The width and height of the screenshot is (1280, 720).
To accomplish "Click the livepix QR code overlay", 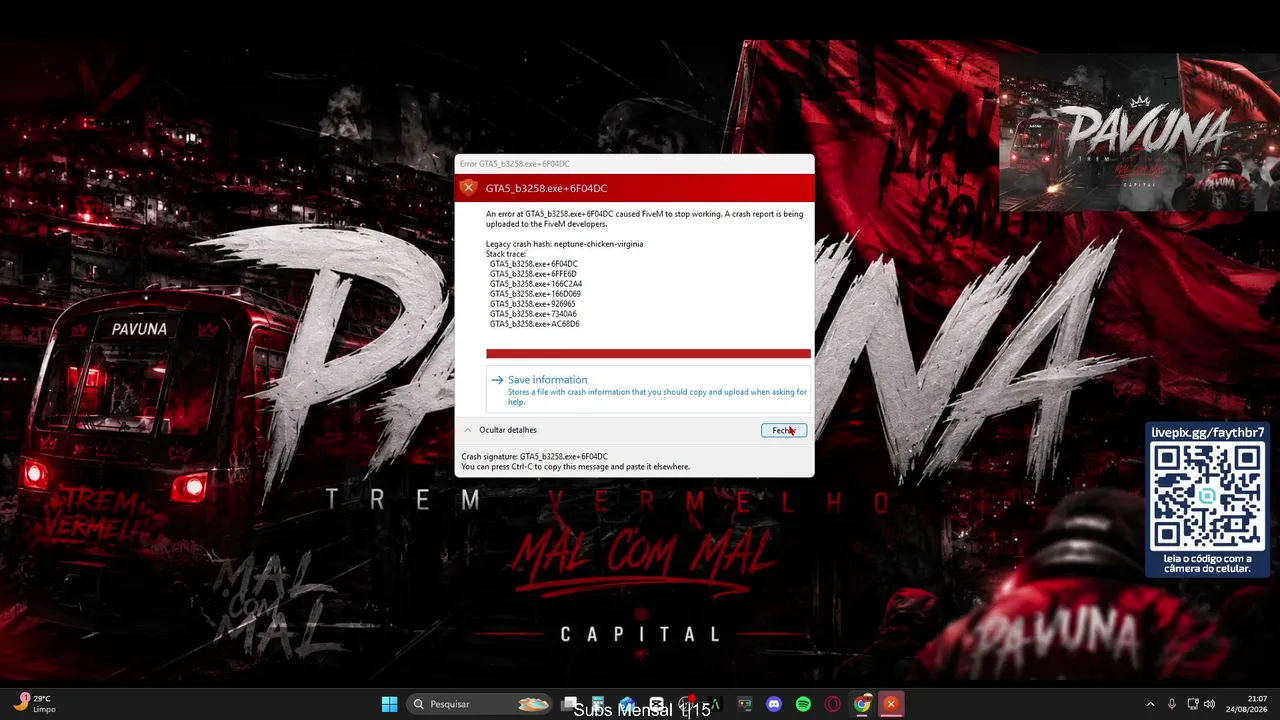I will click(x=1207, y=500).
